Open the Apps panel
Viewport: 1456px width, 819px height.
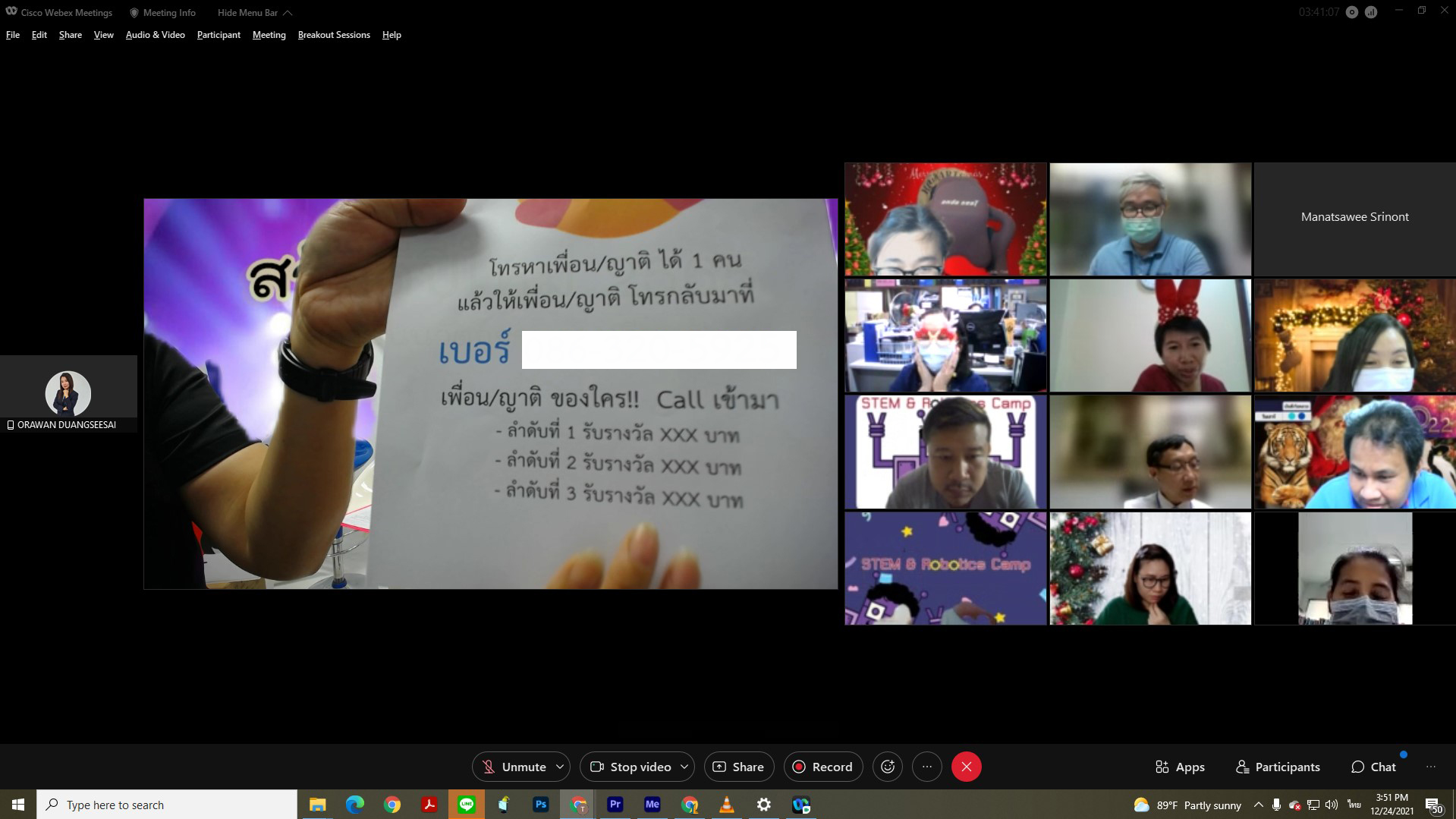coord(1180,767)
